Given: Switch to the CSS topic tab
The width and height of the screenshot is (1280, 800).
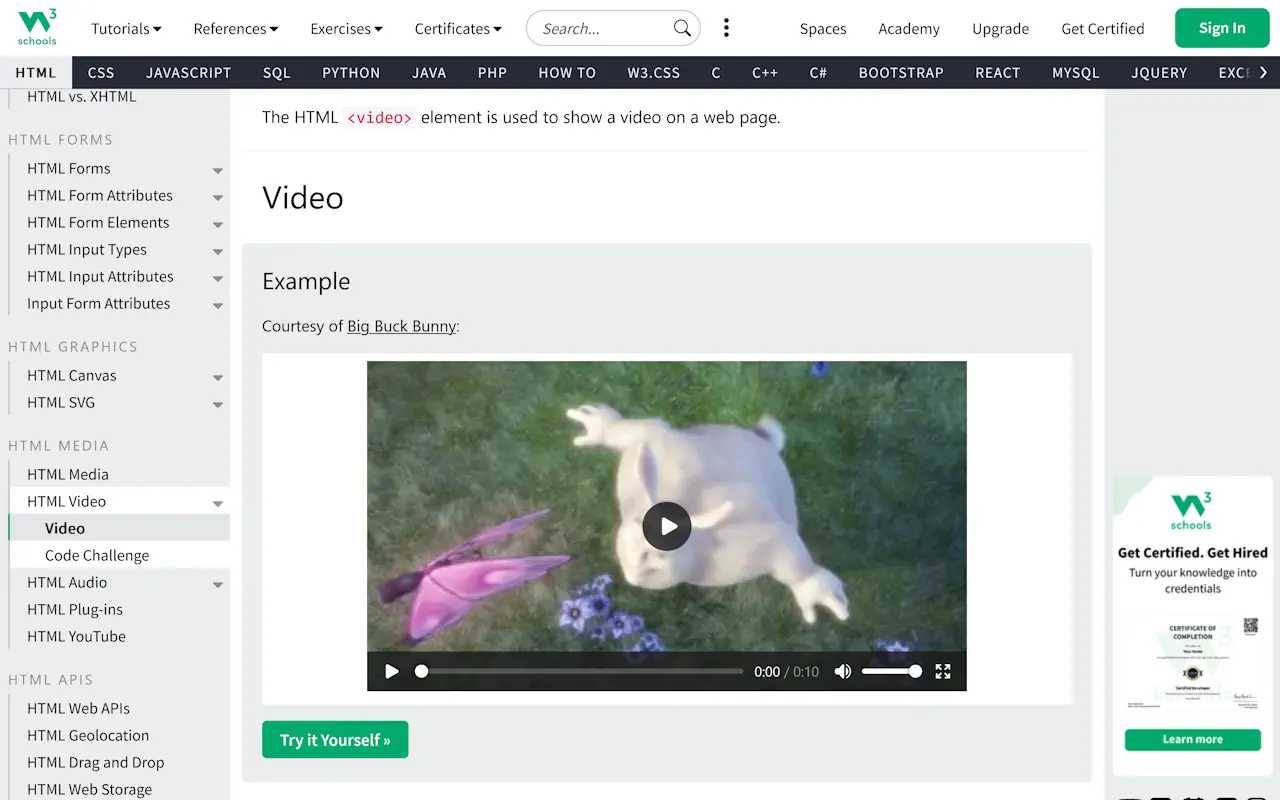Looking at the screenshot, I should [x=101, y=72].
